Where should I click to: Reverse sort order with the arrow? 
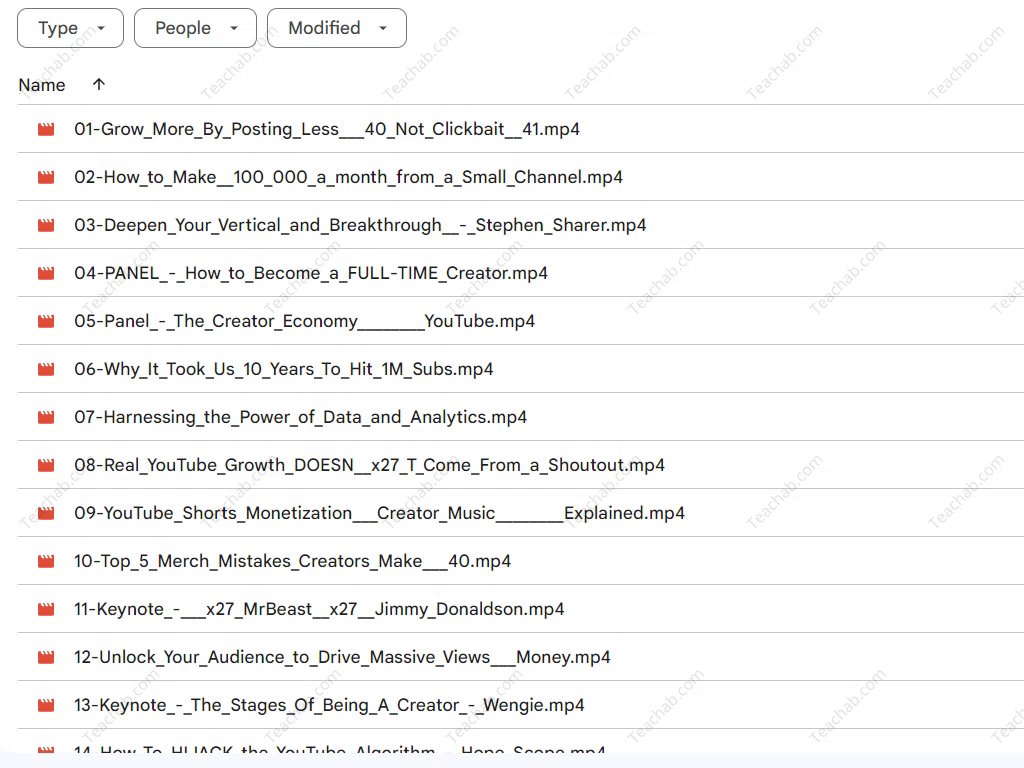98,85
